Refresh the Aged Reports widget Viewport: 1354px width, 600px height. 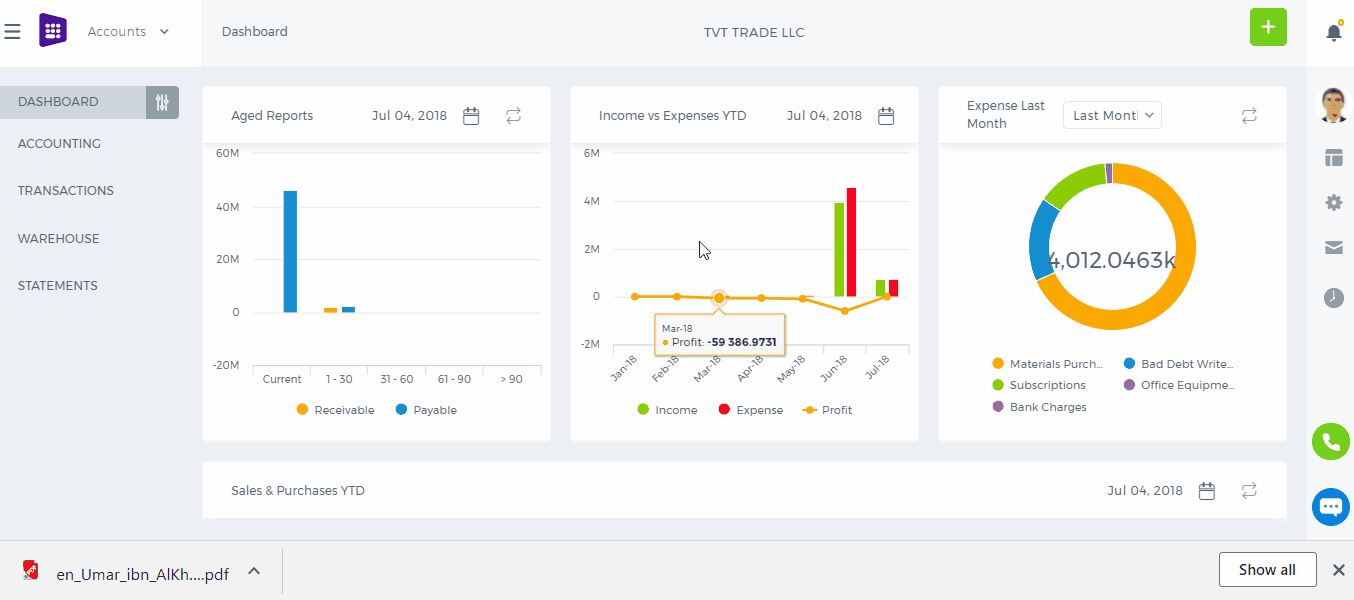tap(513, 116)
